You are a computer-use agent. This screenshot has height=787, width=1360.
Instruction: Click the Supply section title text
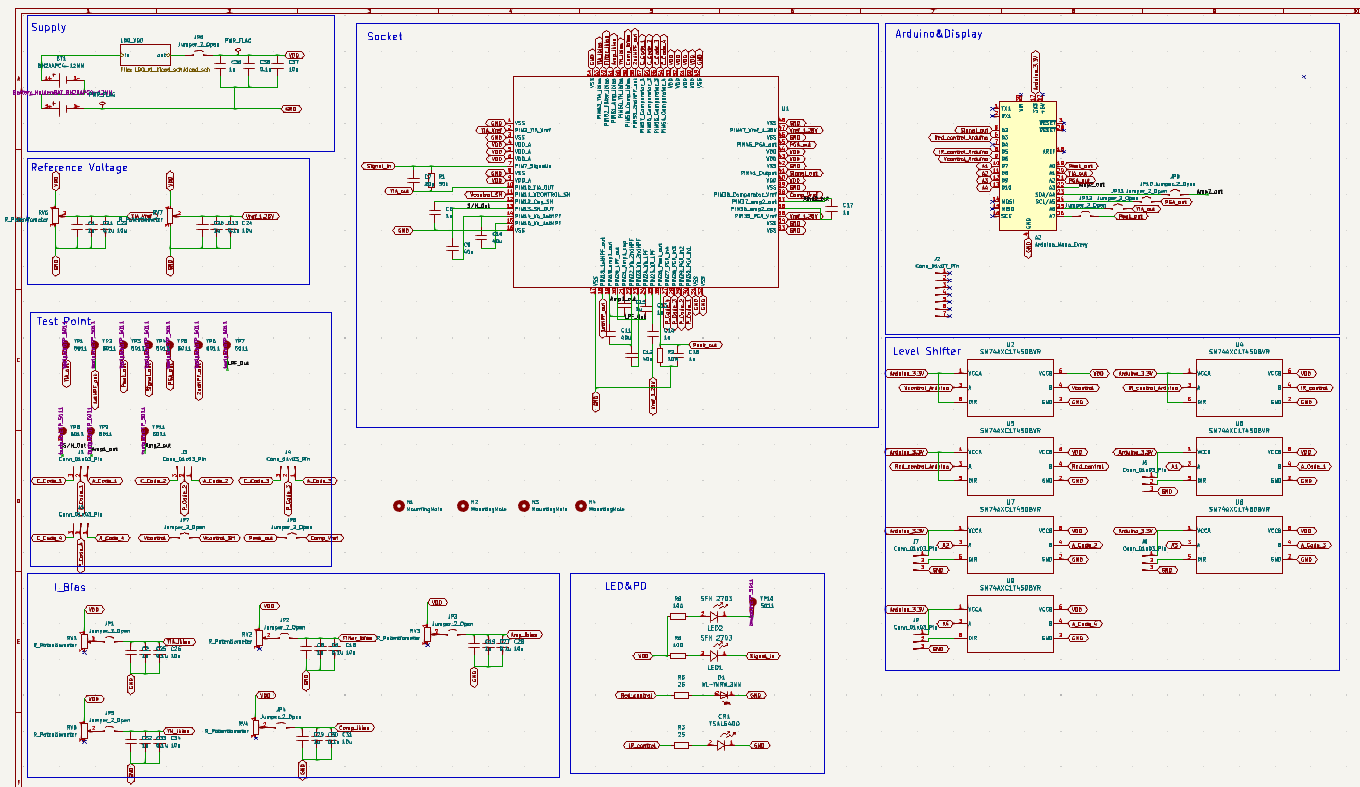pos(48,27)
